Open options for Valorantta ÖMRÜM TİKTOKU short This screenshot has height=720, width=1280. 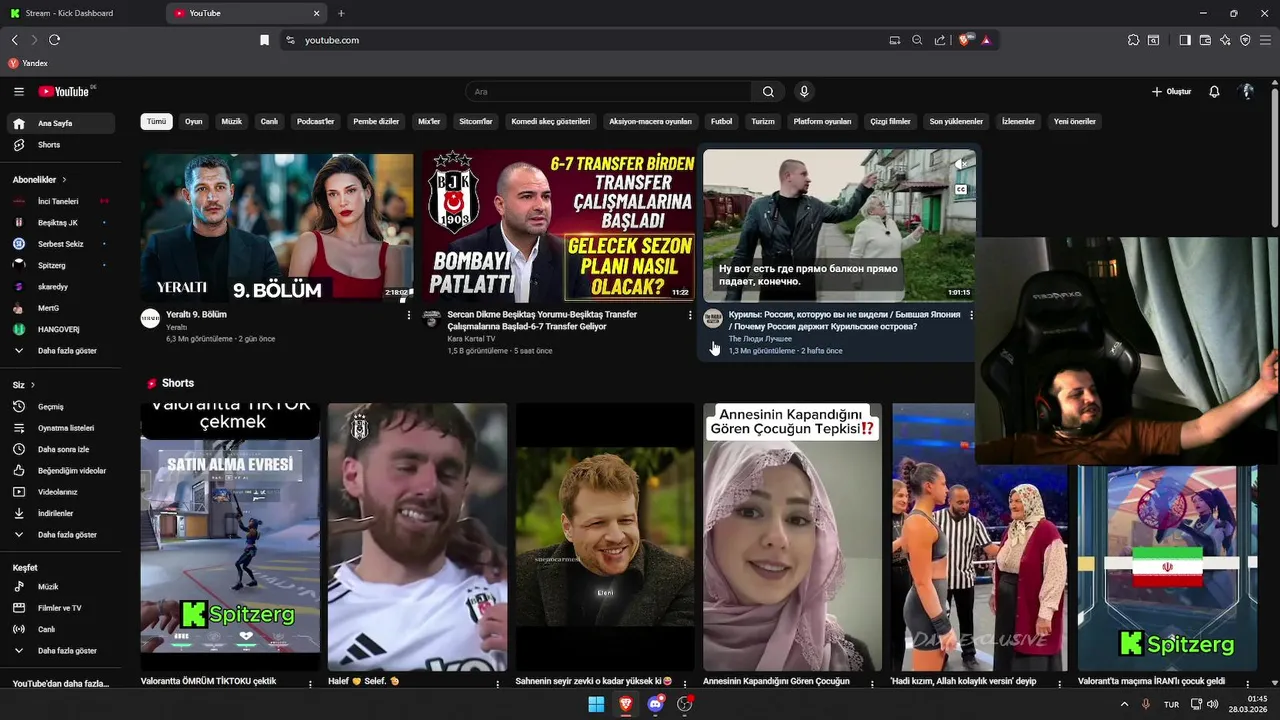[310, 683]
